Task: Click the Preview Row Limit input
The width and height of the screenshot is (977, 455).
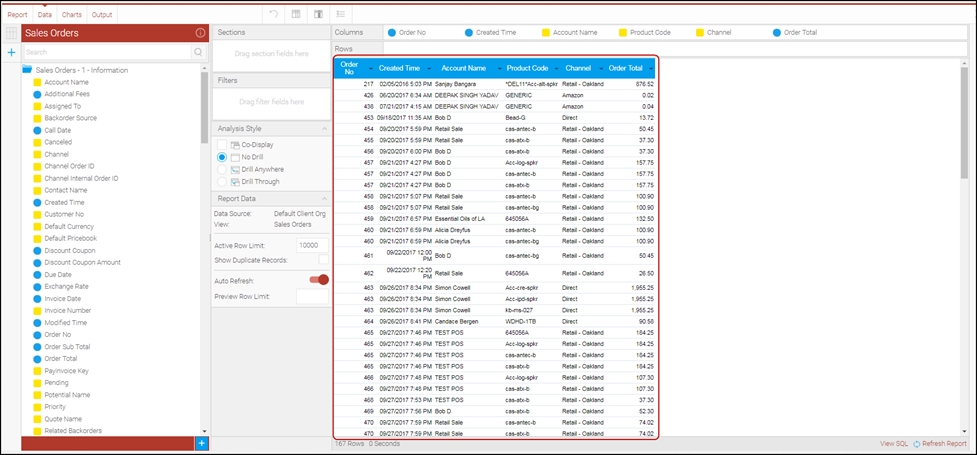Action: [x=312, y=297]
